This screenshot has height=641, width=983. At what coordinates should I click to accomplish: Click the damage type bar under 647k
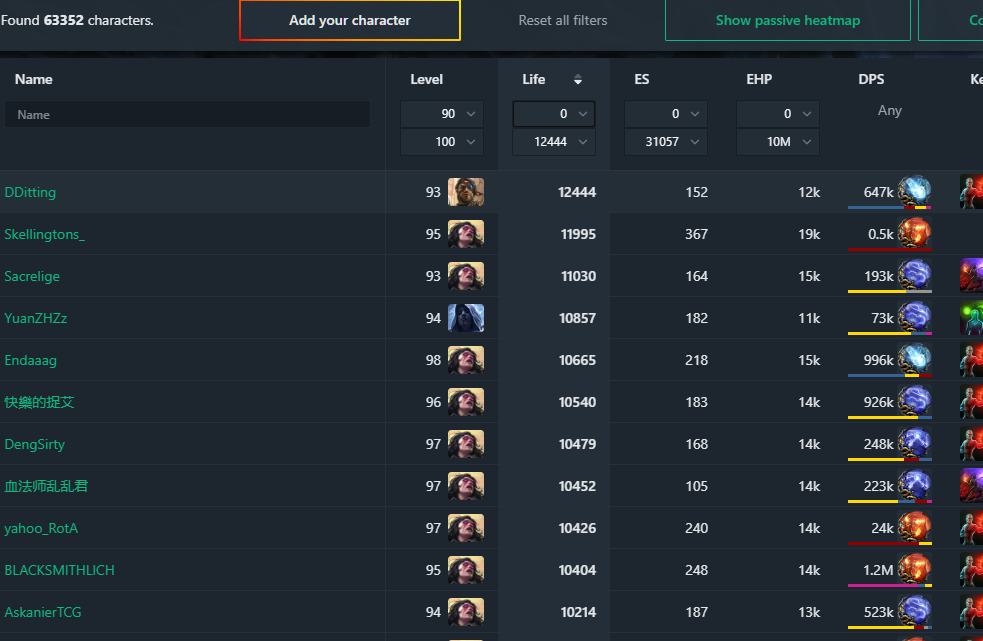889,207
